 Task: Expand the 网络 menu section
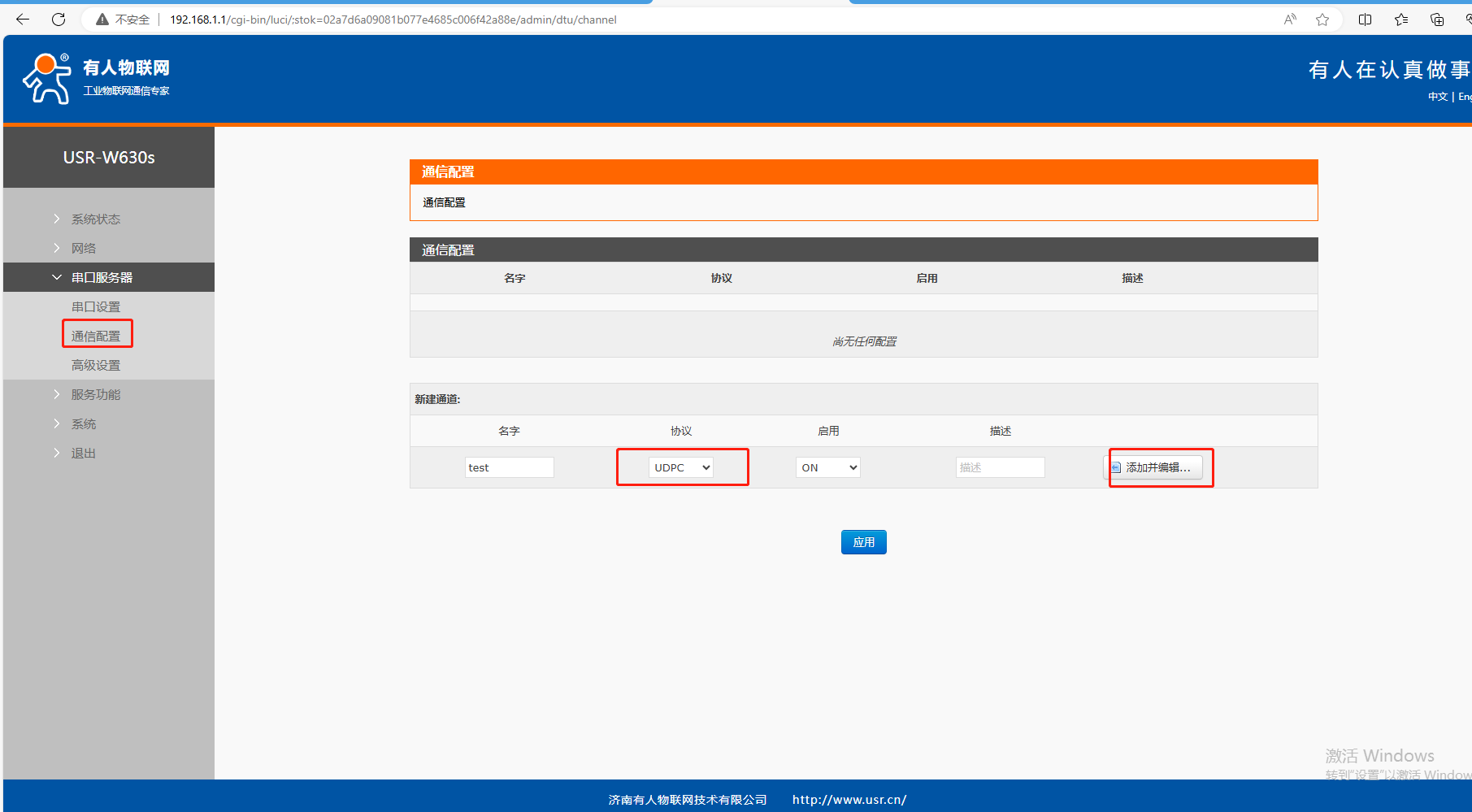pyautogui.click(x=84, y=248)
